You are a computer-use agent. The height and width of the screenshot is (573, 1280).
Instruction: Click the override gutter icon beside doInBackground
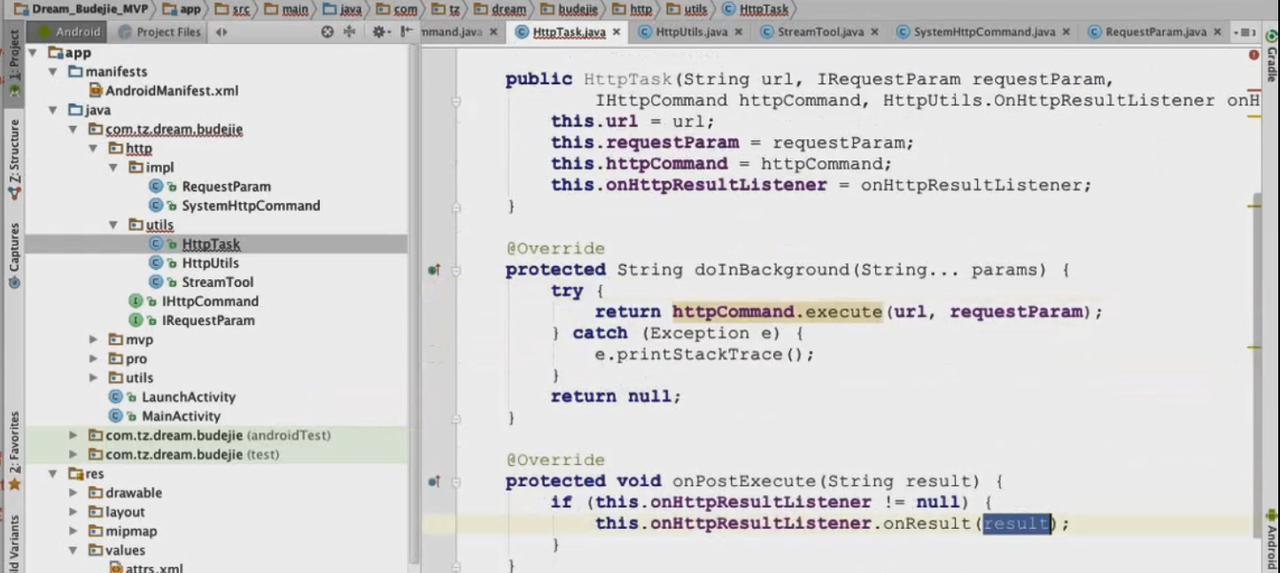pyautogui.click(x=434, y=270)
